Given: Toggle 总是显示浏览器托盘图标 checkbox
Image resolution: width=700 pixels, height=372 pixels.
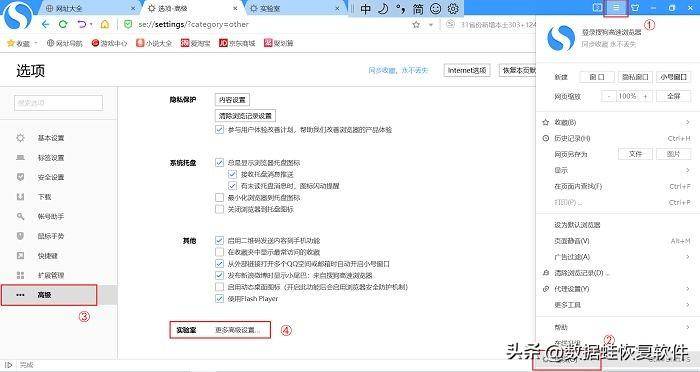Looking at the screenshot, I should coord(219,163).
